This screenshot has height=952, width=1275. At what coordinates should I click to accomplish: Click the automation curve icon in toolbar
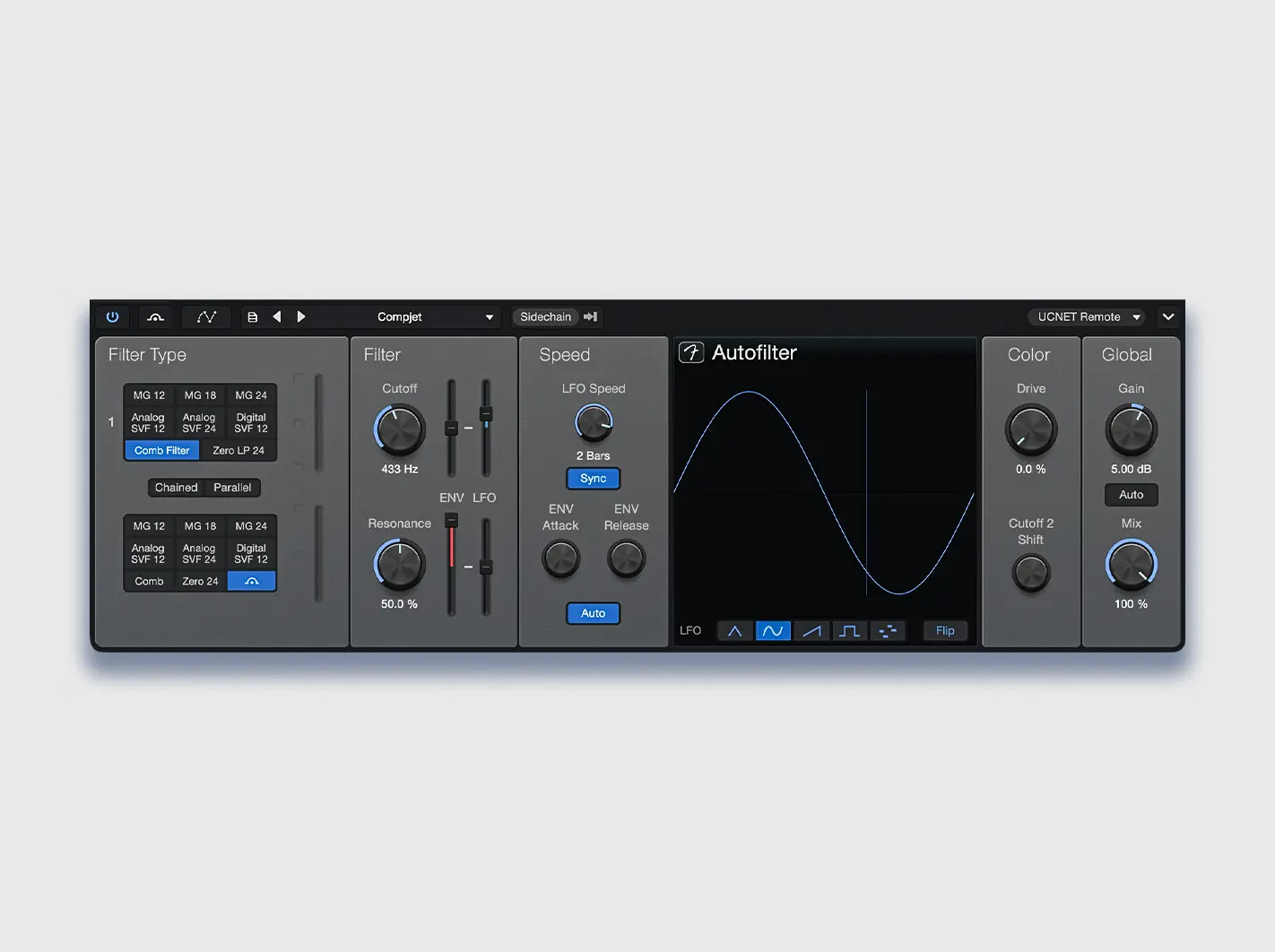tap(206, 316)
